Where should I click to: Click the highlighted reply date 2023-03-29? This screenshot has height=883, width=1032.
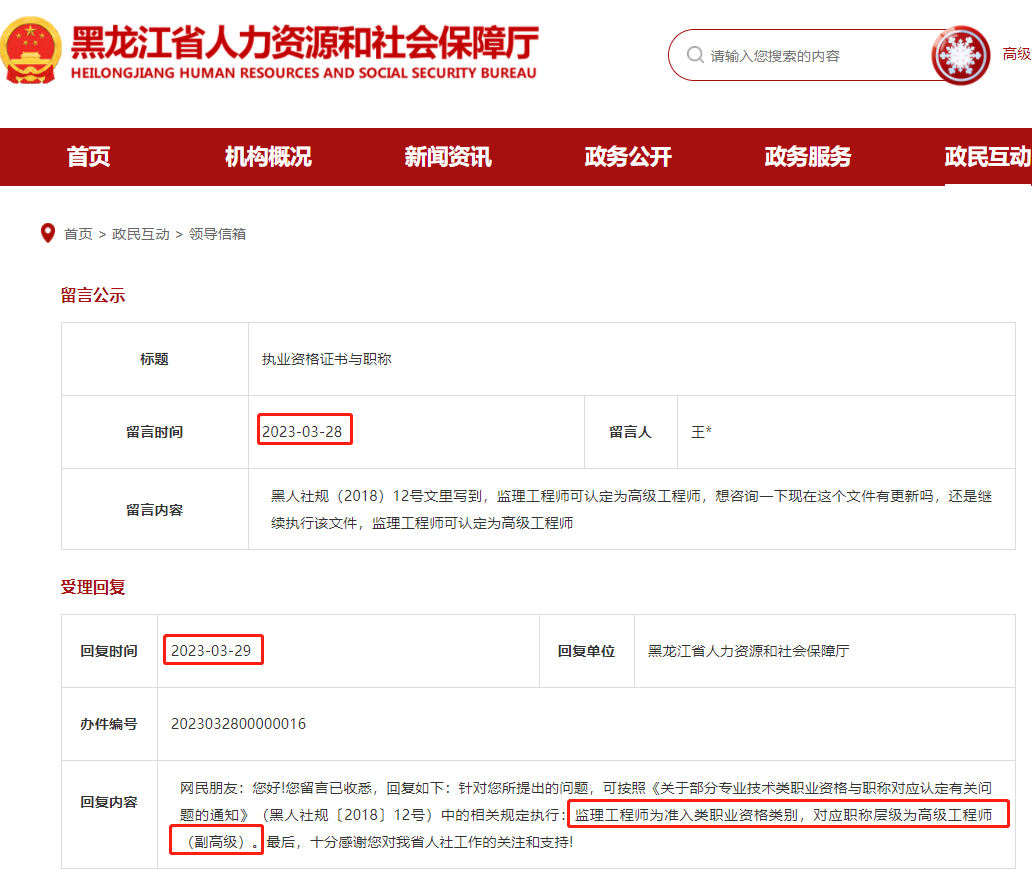[x=213, y=650]
